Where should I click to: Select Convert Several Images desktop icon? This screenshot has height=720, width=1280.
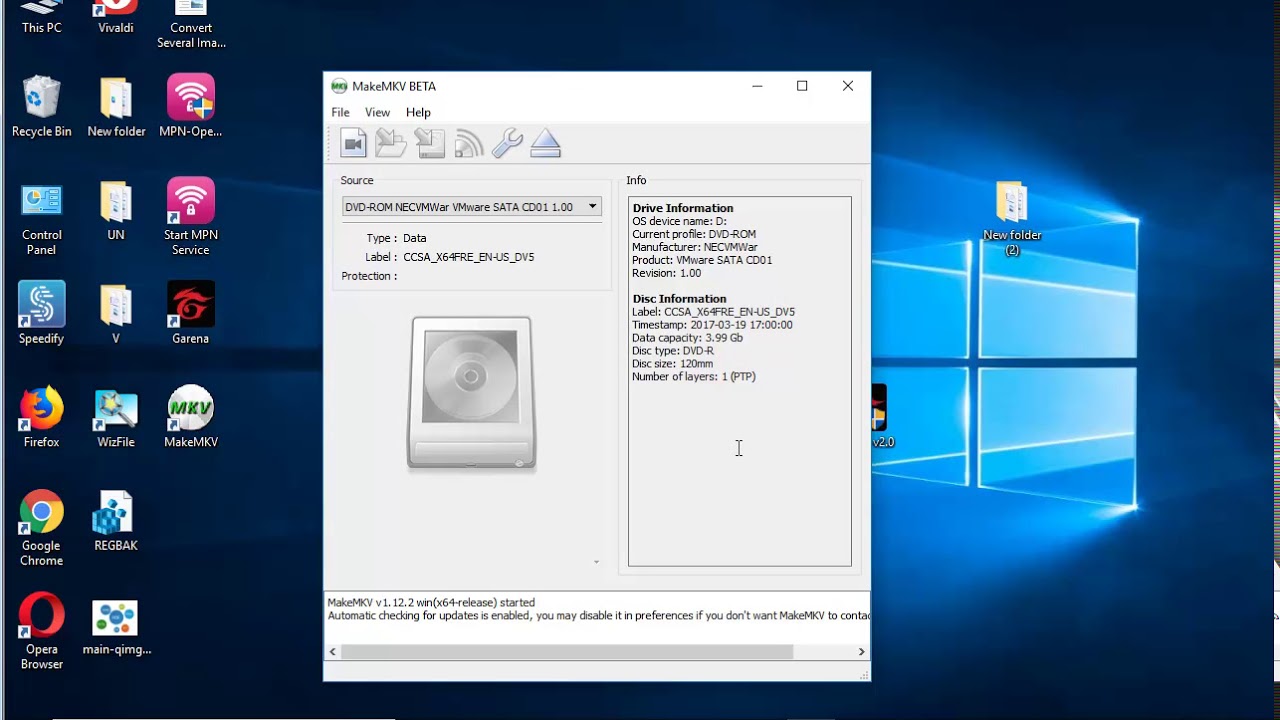(x=191, y=25)
